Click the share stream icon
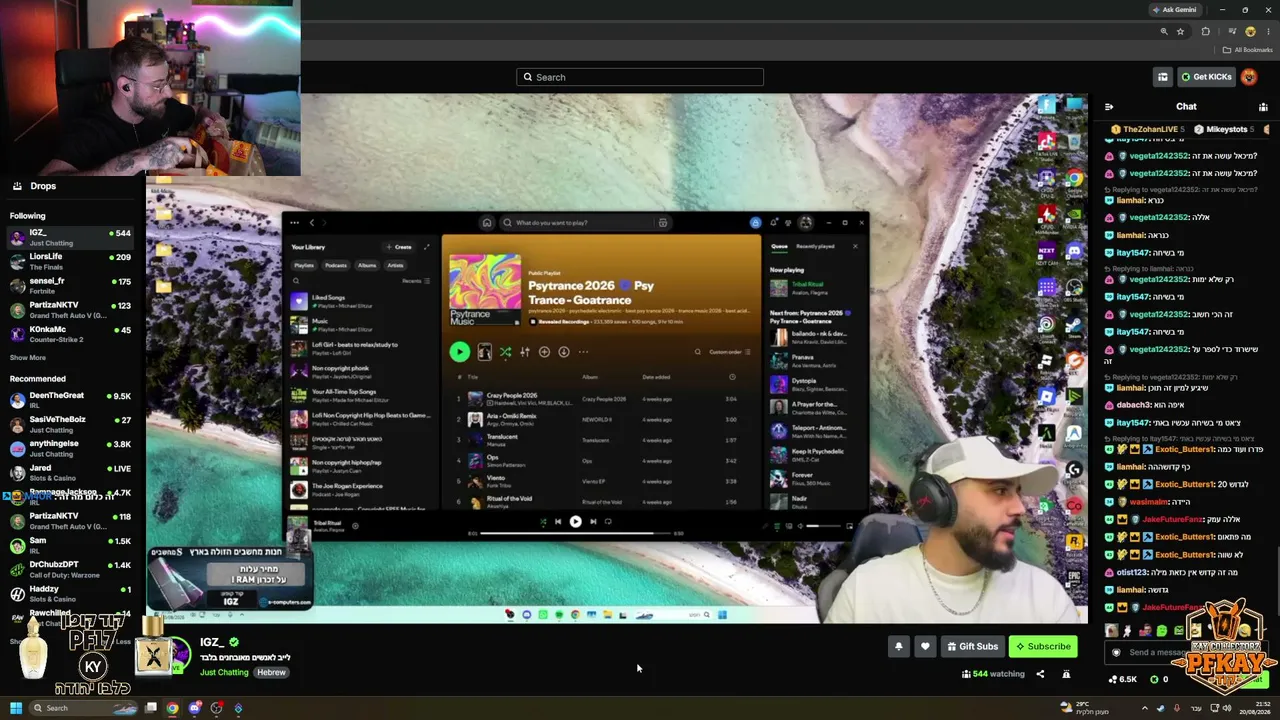1280x720 pixels. click(1040, 674)
